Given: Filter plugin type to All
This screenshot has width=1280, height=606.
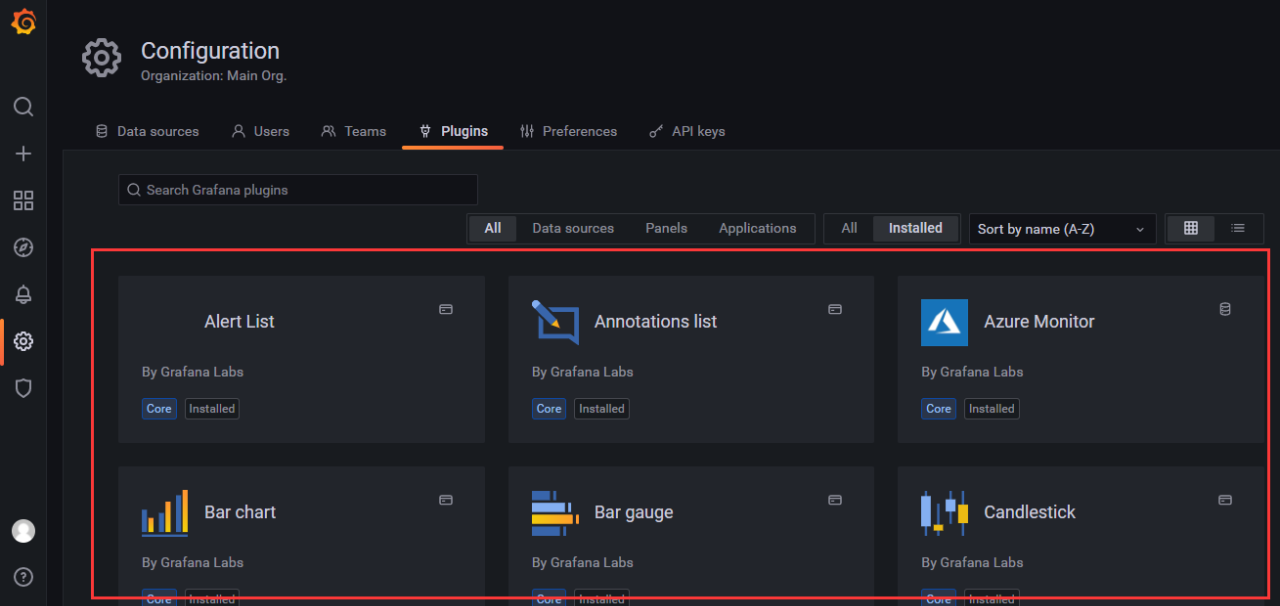Looking at the screenshot, I should tap(493, 228).
